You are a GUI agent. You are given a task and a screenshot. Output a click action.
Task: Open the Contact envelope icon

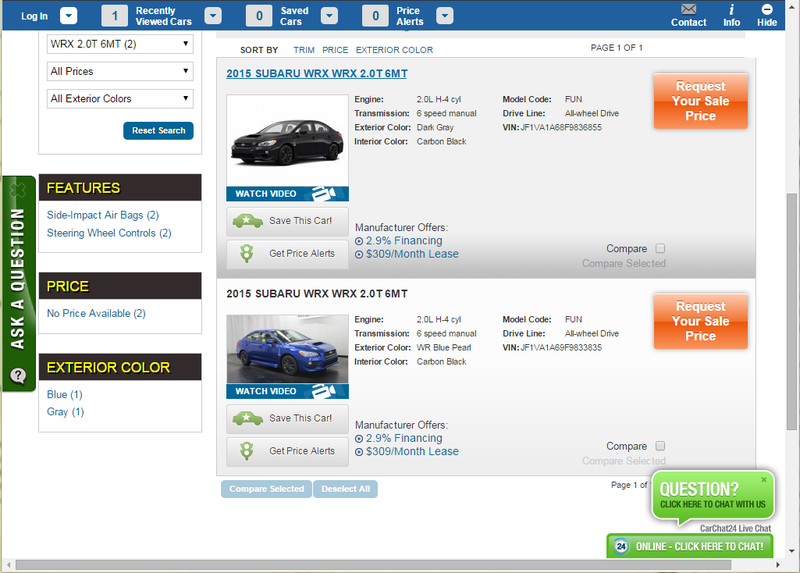[x=688, y=9]
